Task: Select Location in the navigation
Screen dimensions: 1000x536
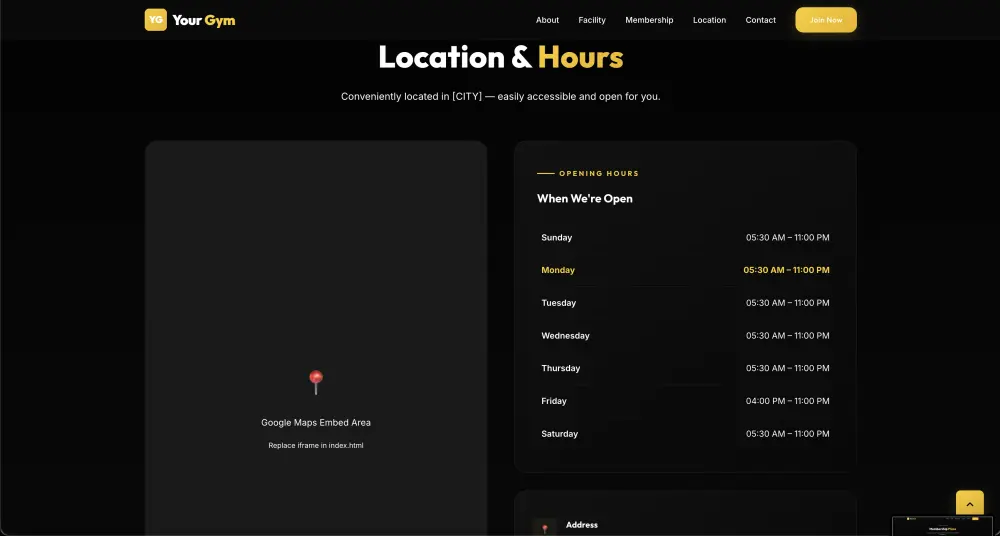Action: tap(709, 20)
